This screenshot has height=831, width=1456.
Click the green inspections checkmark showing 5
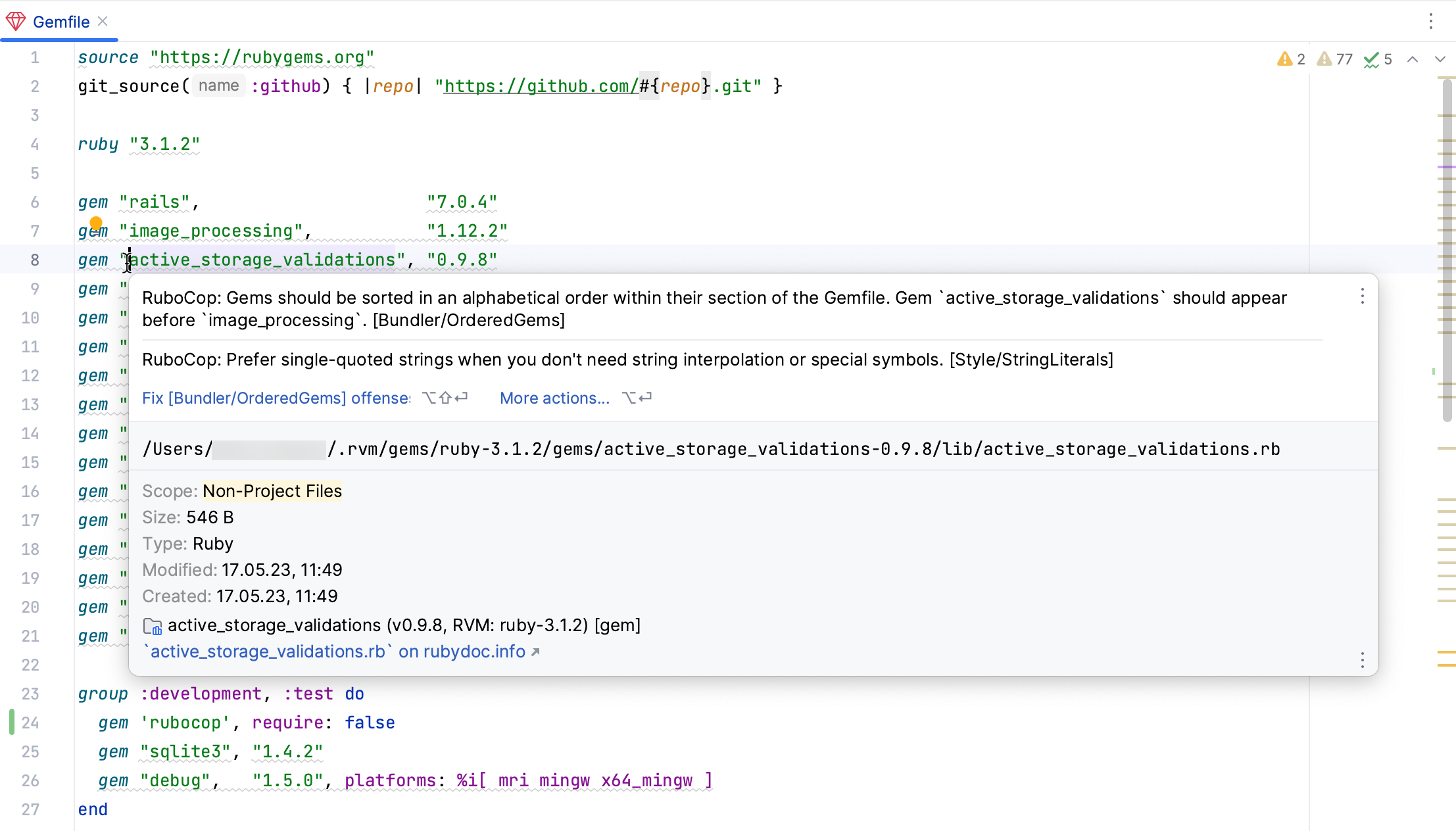(1372, 59)
